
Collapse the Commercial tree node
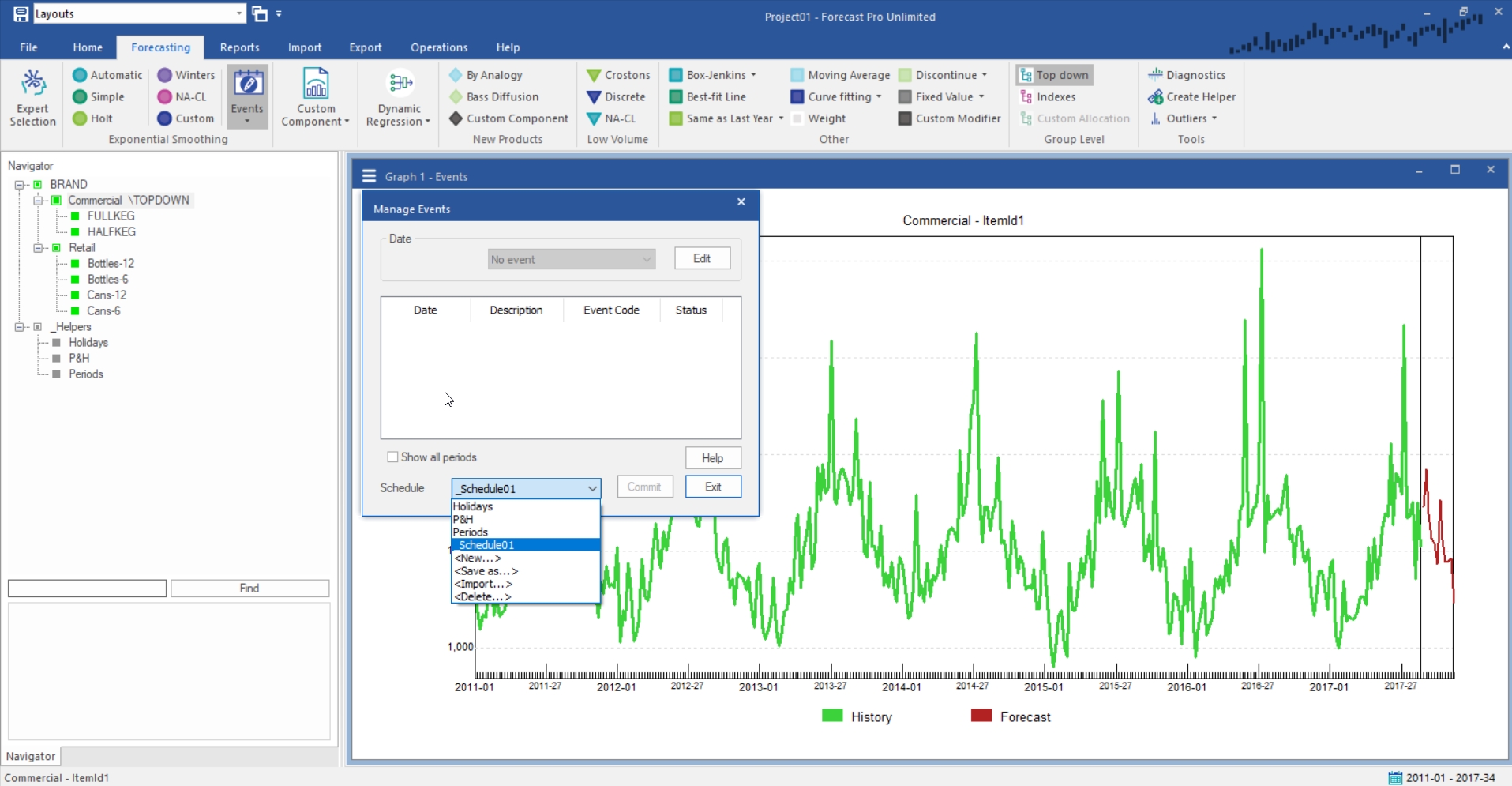(x=37, y=201)
